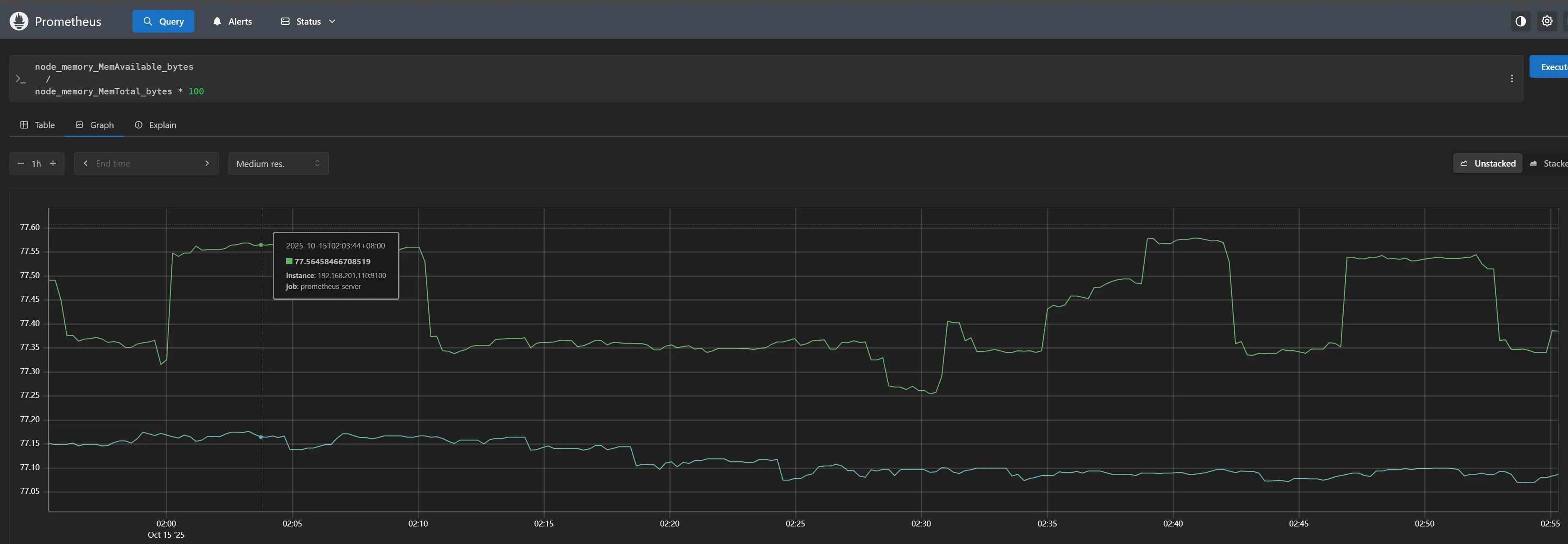Click the three-dot query options menu
This screenshot has width=1568, height=544.
tap(1512, 78)
